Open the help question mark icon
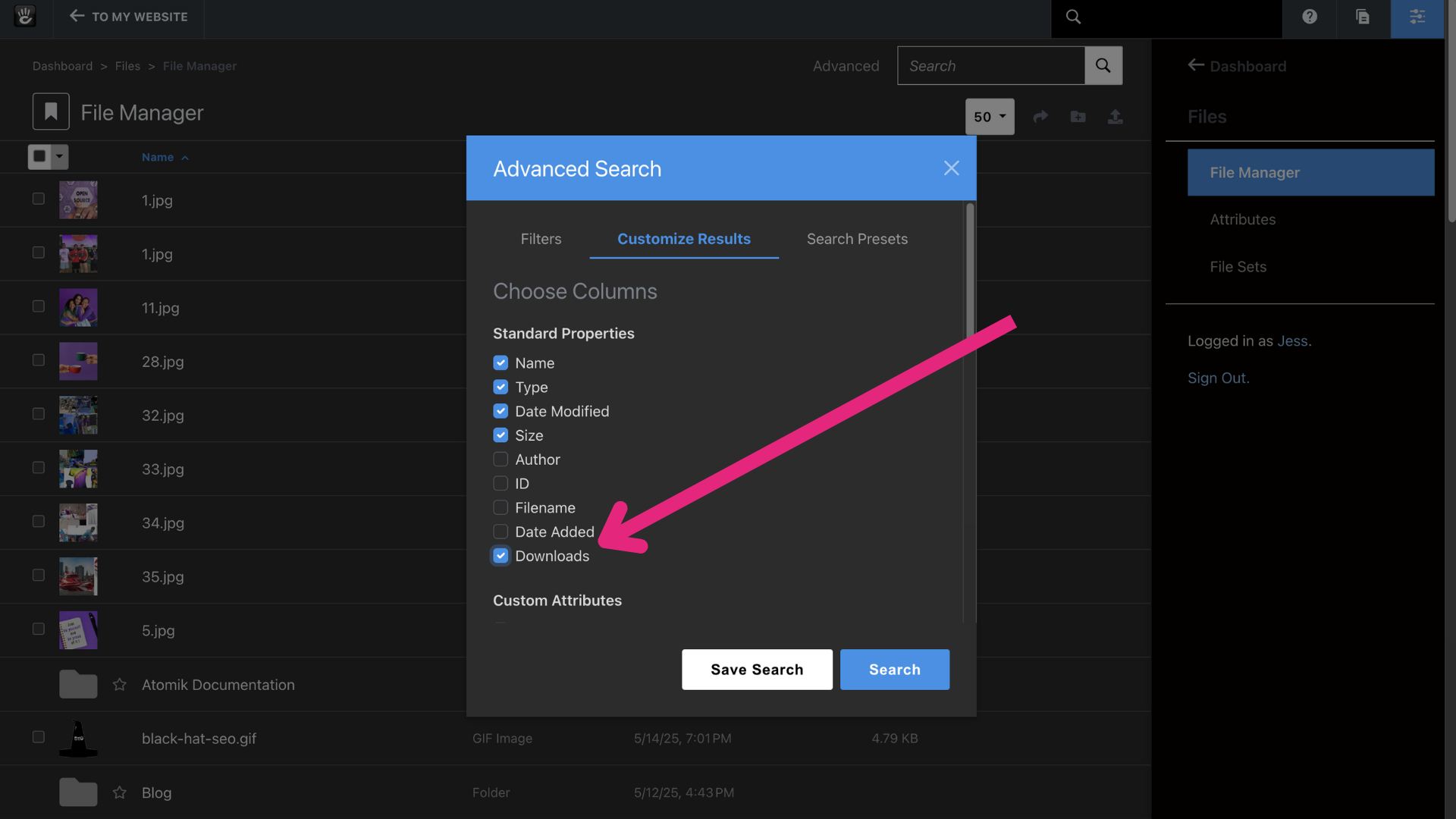 click(x=1309, y=17)
